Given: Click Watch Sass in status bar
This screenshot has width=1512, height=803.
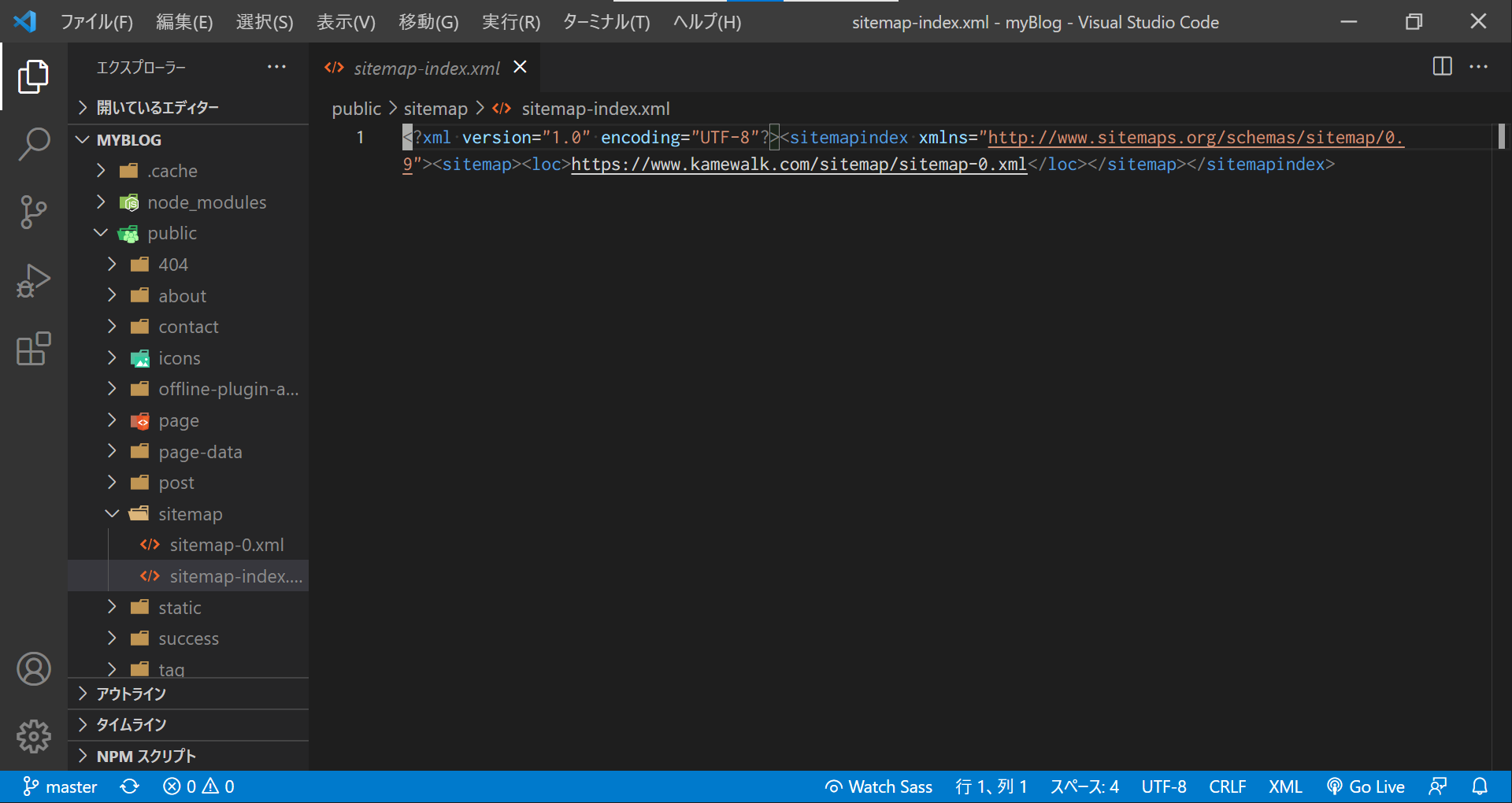Looking at the screenshot, I should click(x=878, y=786).
